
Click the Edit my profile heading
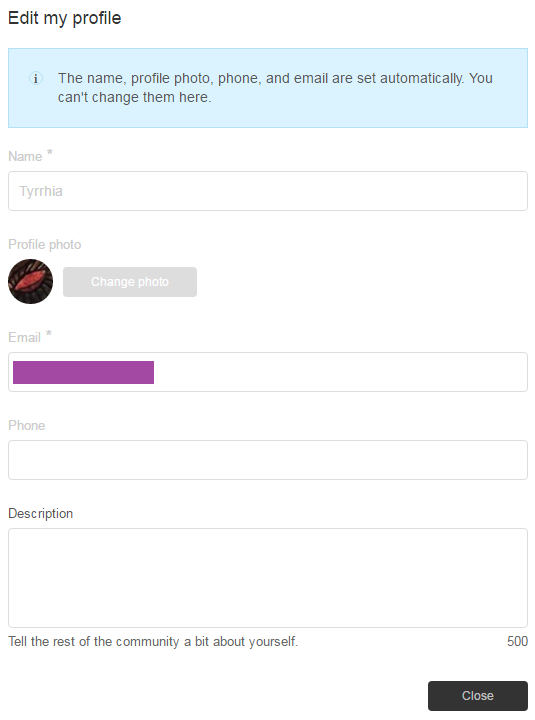(65, 18)
